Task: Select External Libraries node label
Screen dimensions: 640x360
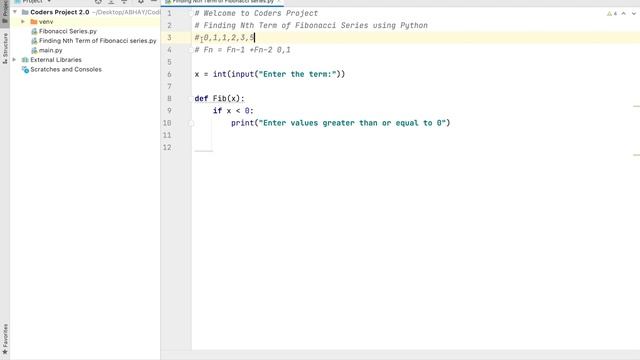Action: pyautogui.click(x=56, y=60)
